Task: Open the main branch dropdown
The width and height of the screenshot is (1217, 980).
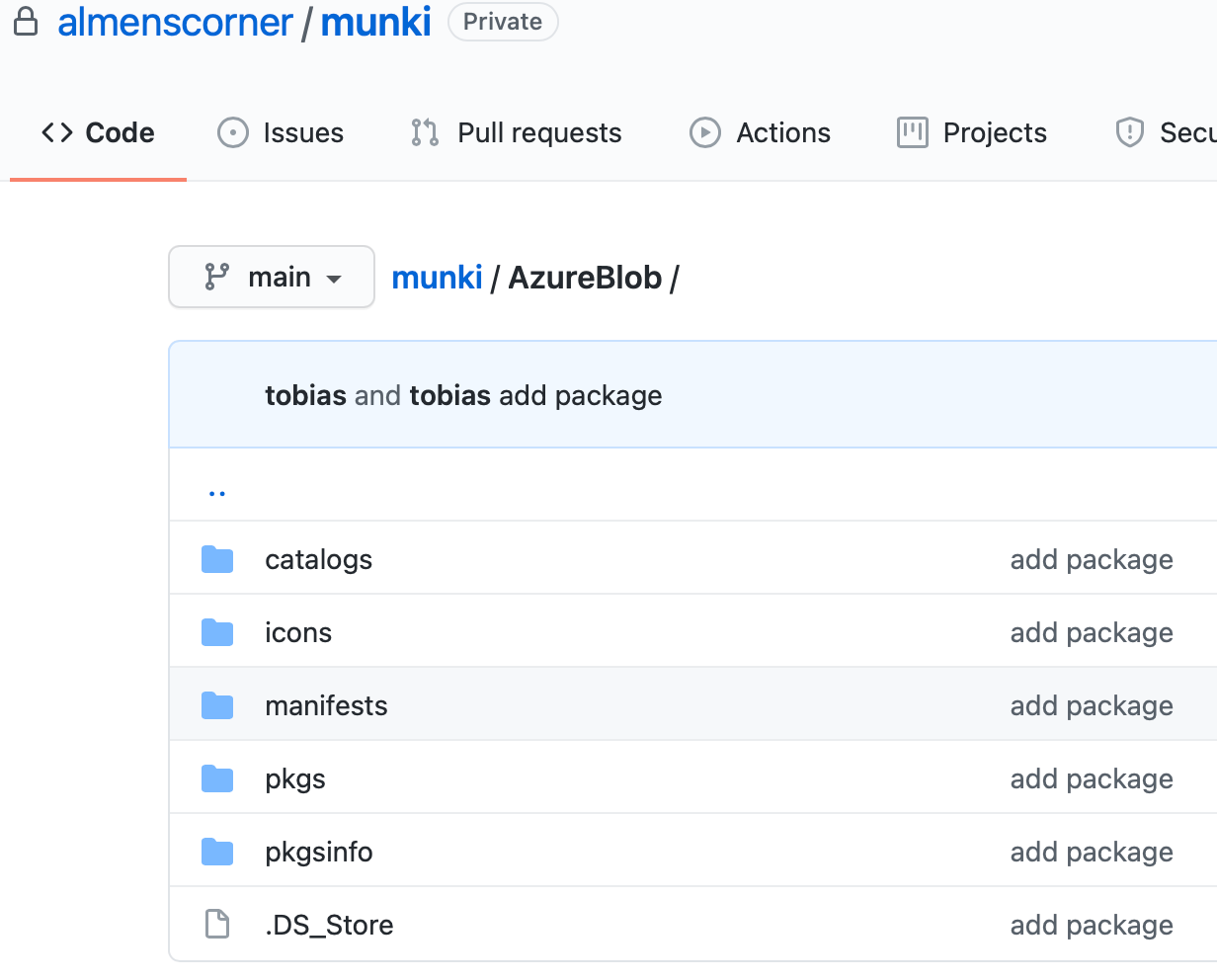Action: point(272,277)
